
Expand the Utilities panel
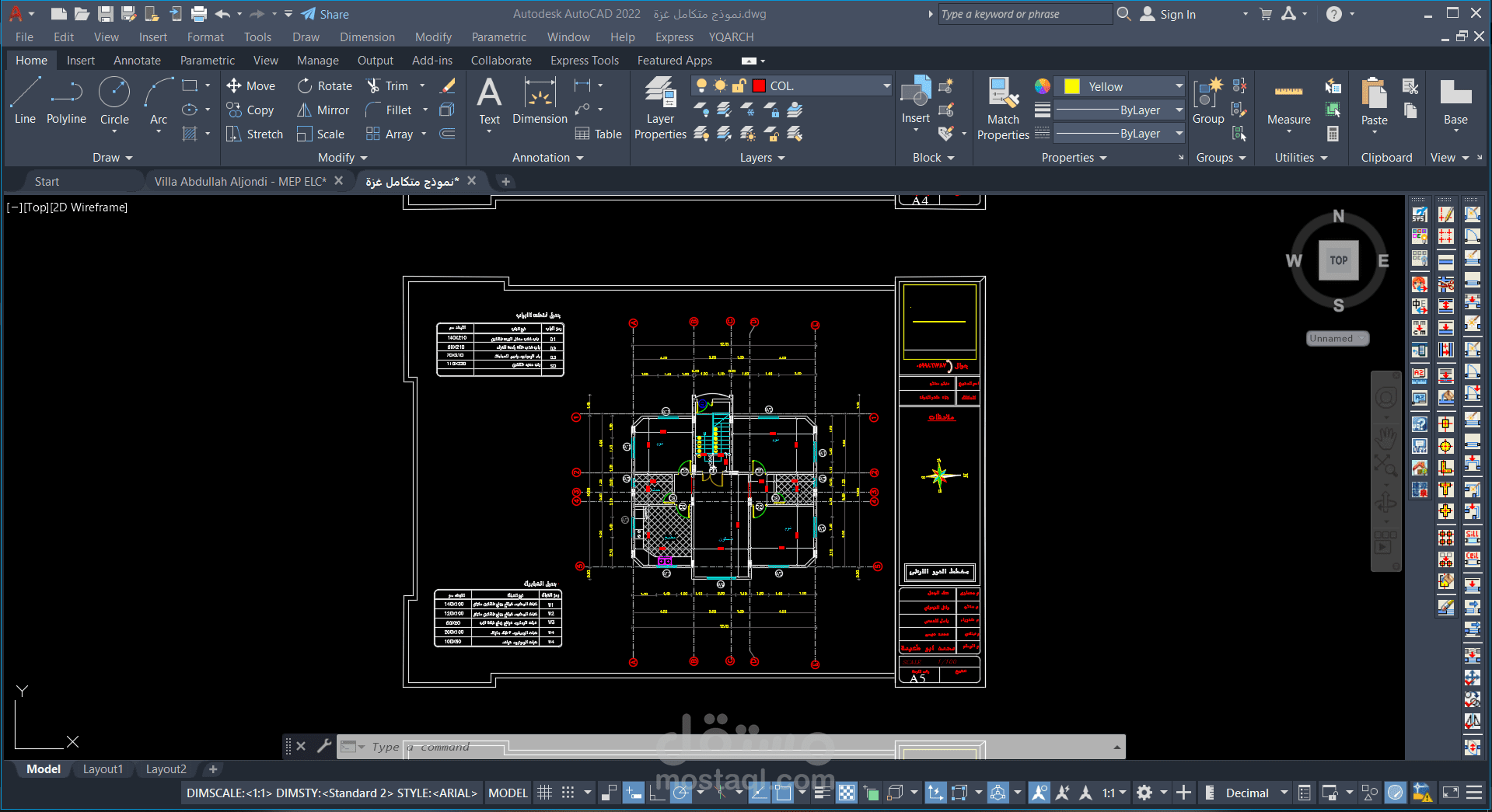tap(1302, 158)
